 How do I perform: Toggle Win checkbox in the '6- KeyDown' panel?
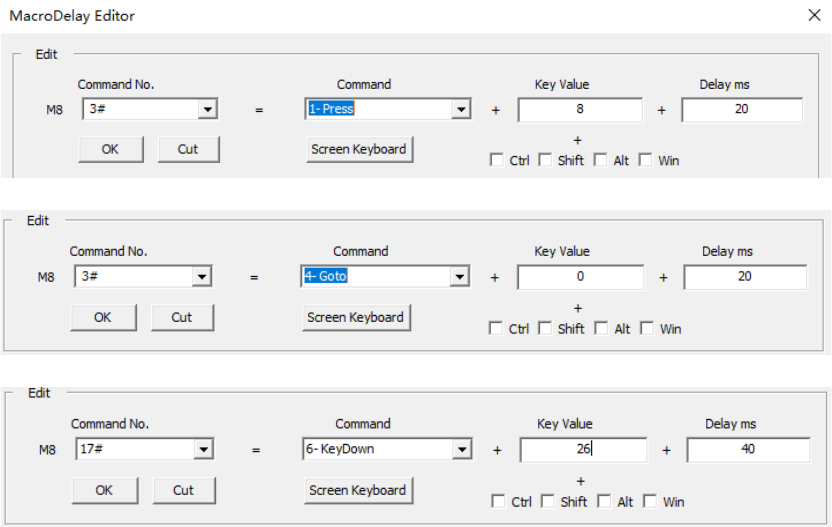(648, 501)
